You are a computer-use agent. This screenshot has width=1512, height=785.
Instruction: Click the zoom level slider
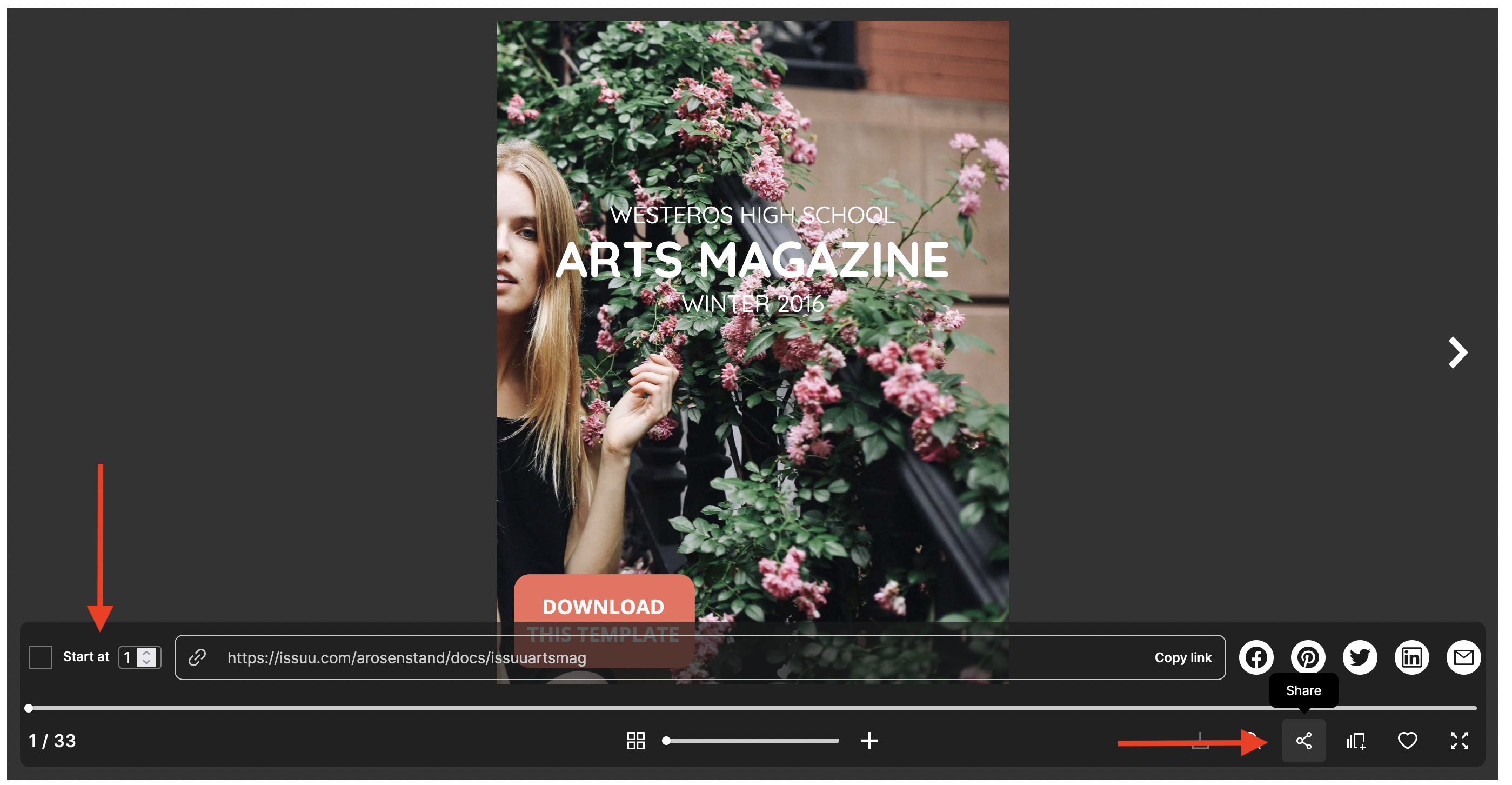[x=751, y=740]
